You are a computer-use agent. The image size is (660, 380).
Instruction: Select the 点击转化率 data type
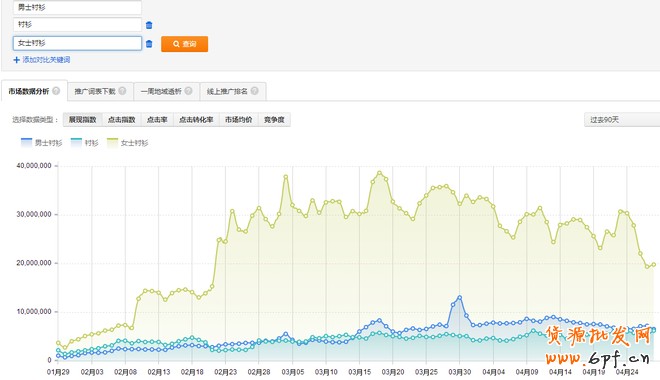point(196,120)
